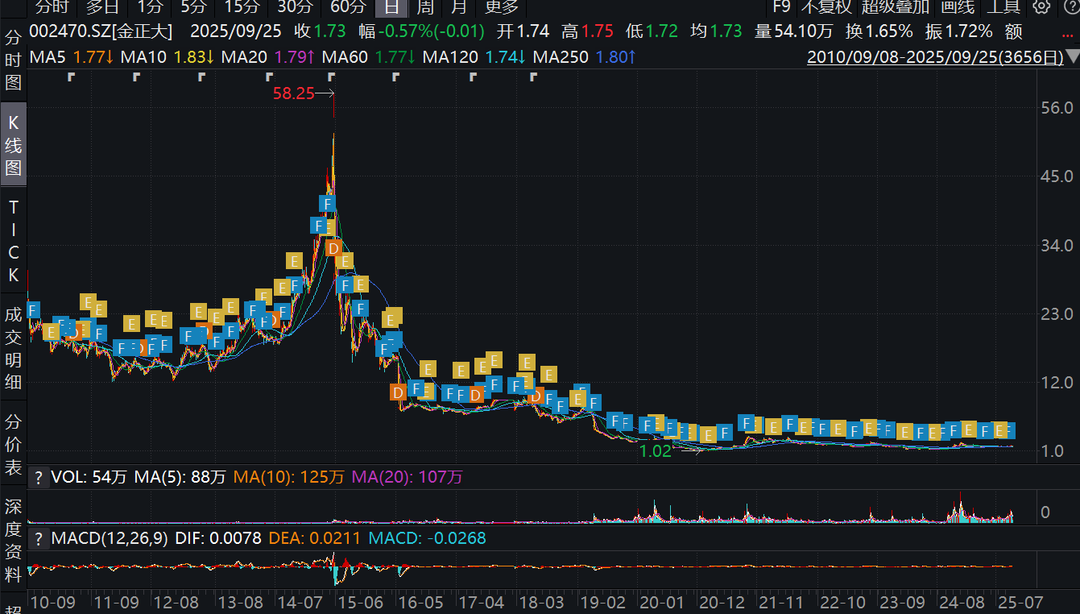Toggle the 周 weekly period
The width and height of the screenshot is (1080, 614).
click(x=424, y=7)
